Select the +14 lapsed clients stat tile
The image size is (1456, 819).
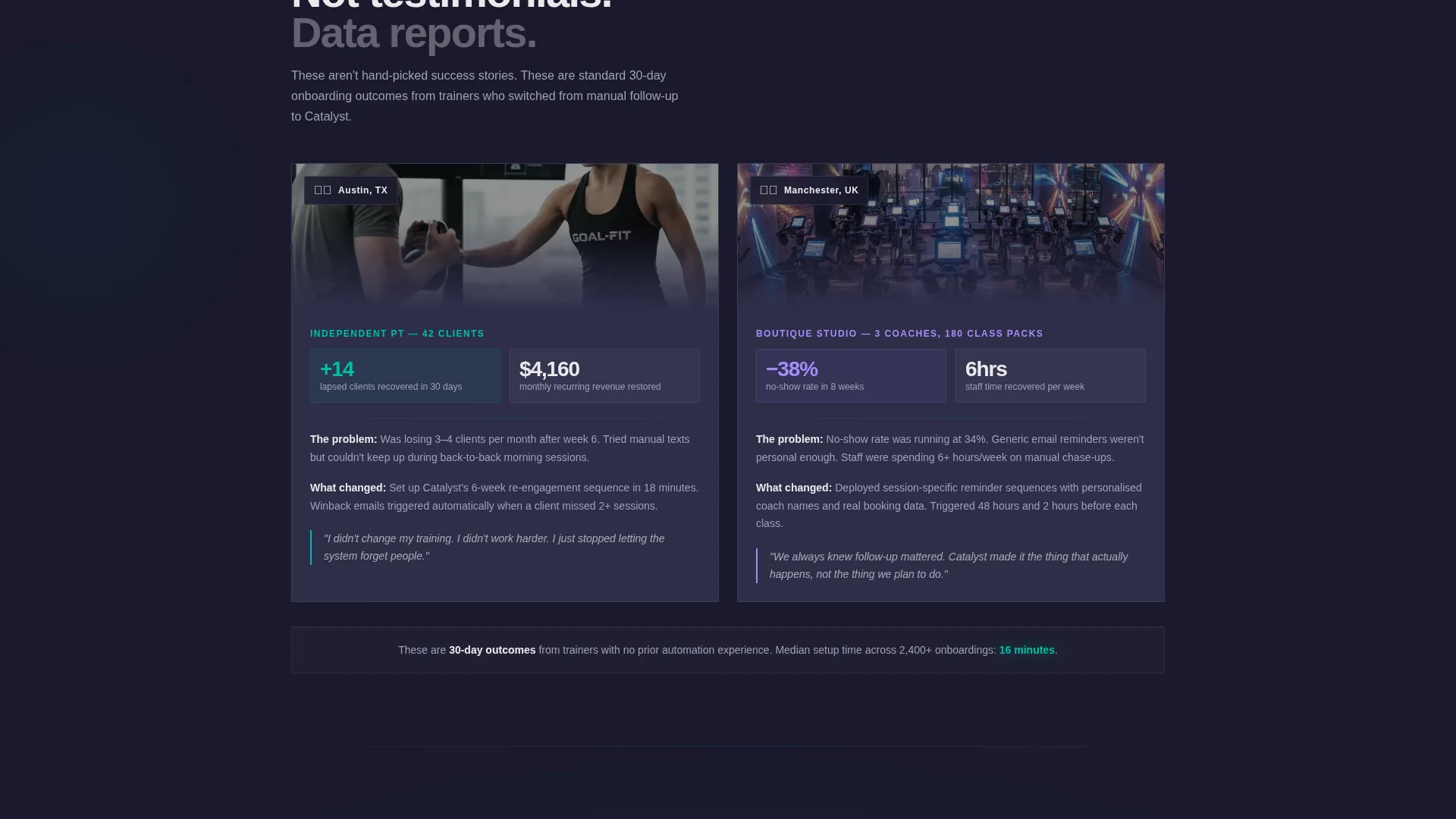pyautogui.click(x=405, y=375)
